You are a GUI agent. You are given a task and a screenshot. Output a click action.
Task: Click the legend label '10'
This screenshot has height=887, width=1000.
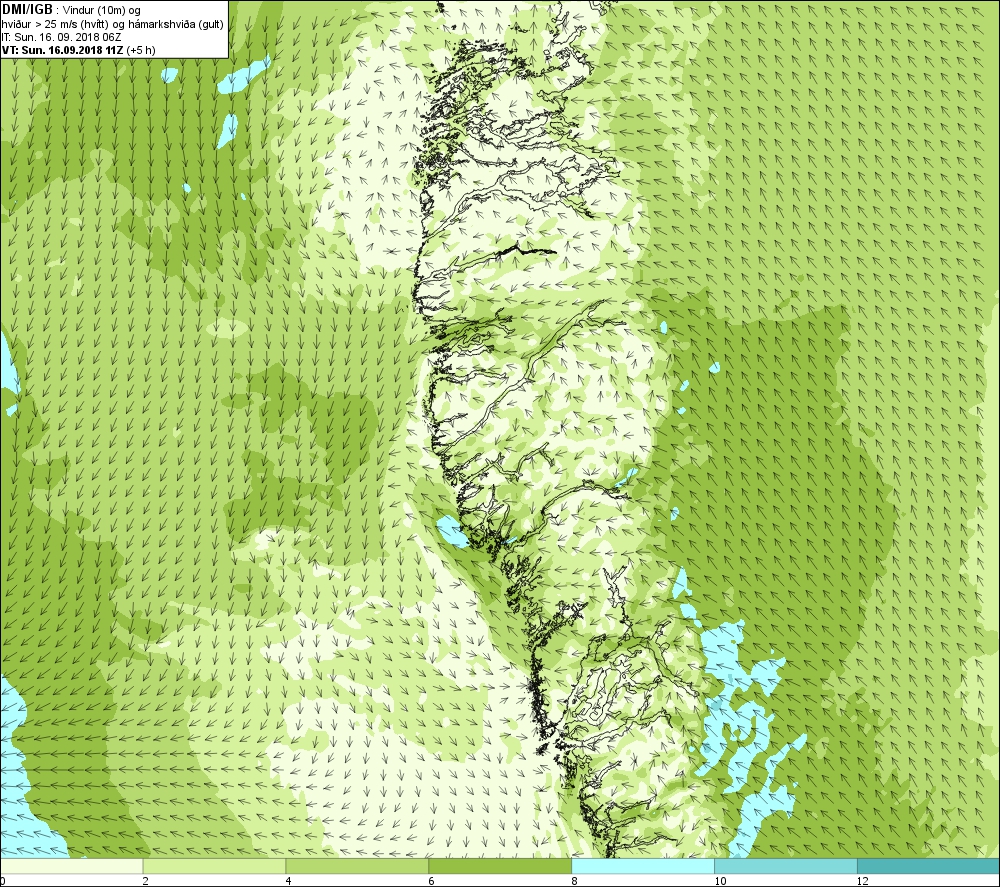pos(720,881)
